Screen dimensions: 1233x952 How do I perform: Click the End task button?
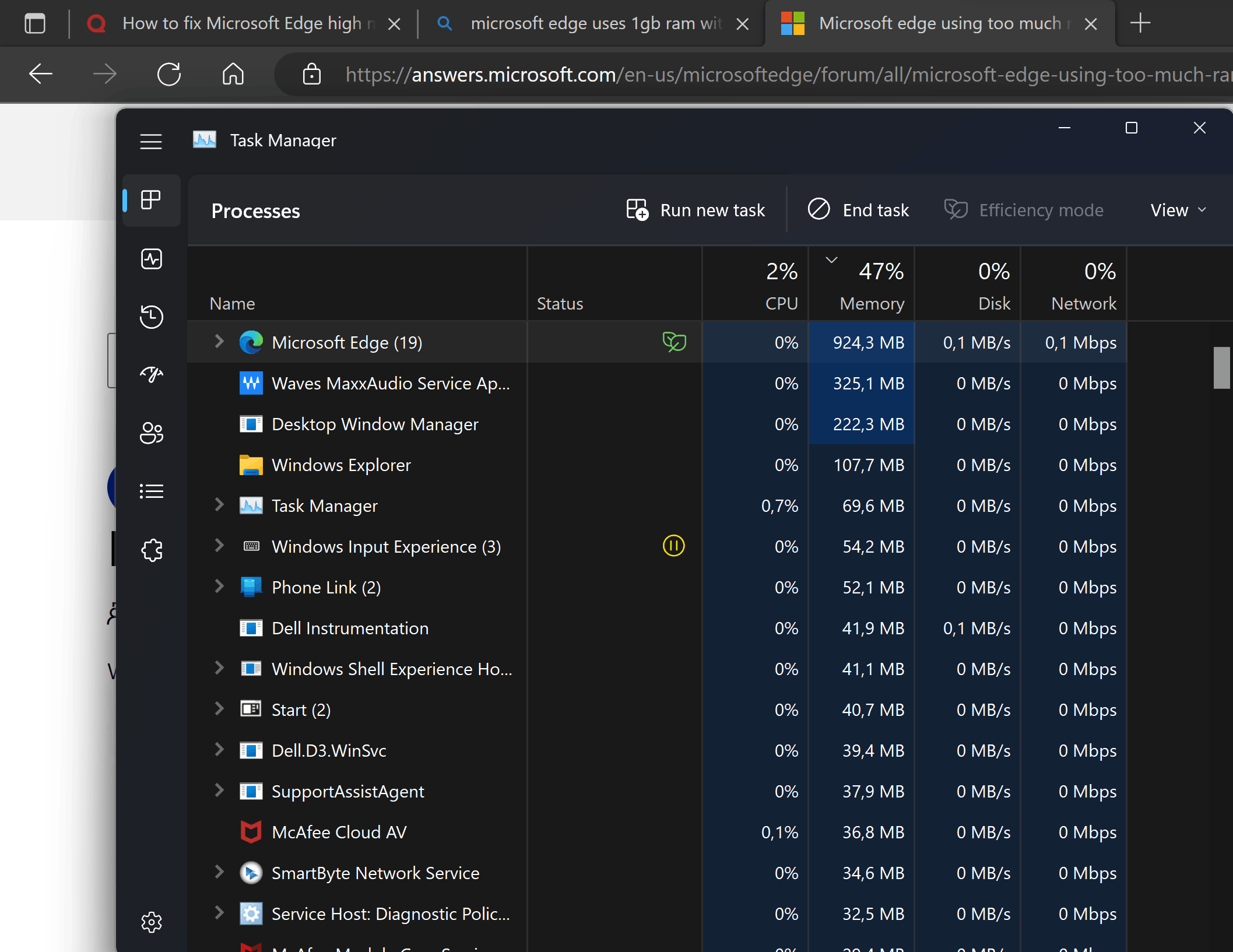(858, 210)
